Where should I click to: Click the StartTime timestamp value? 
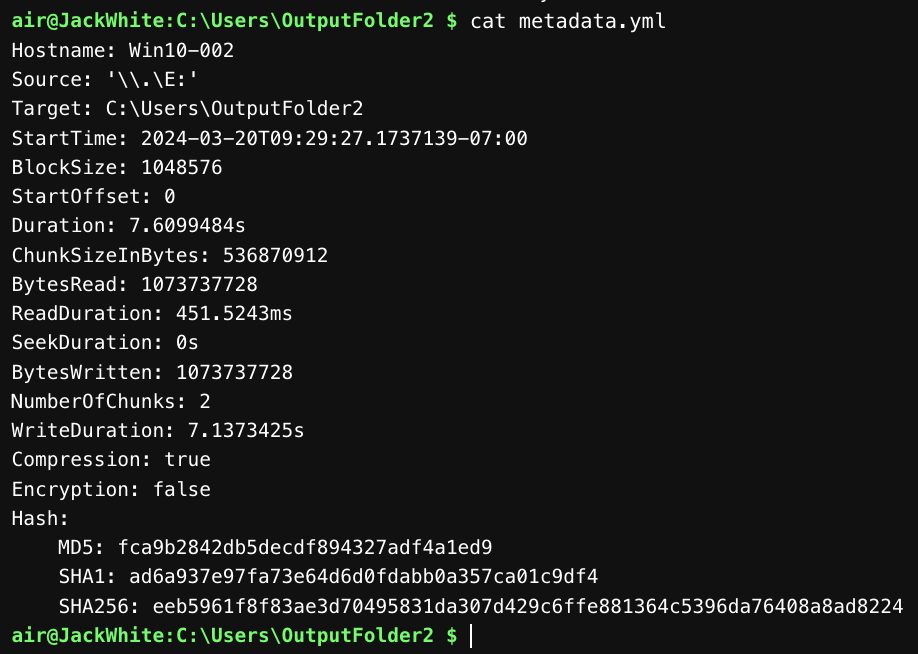pos(334,138)
